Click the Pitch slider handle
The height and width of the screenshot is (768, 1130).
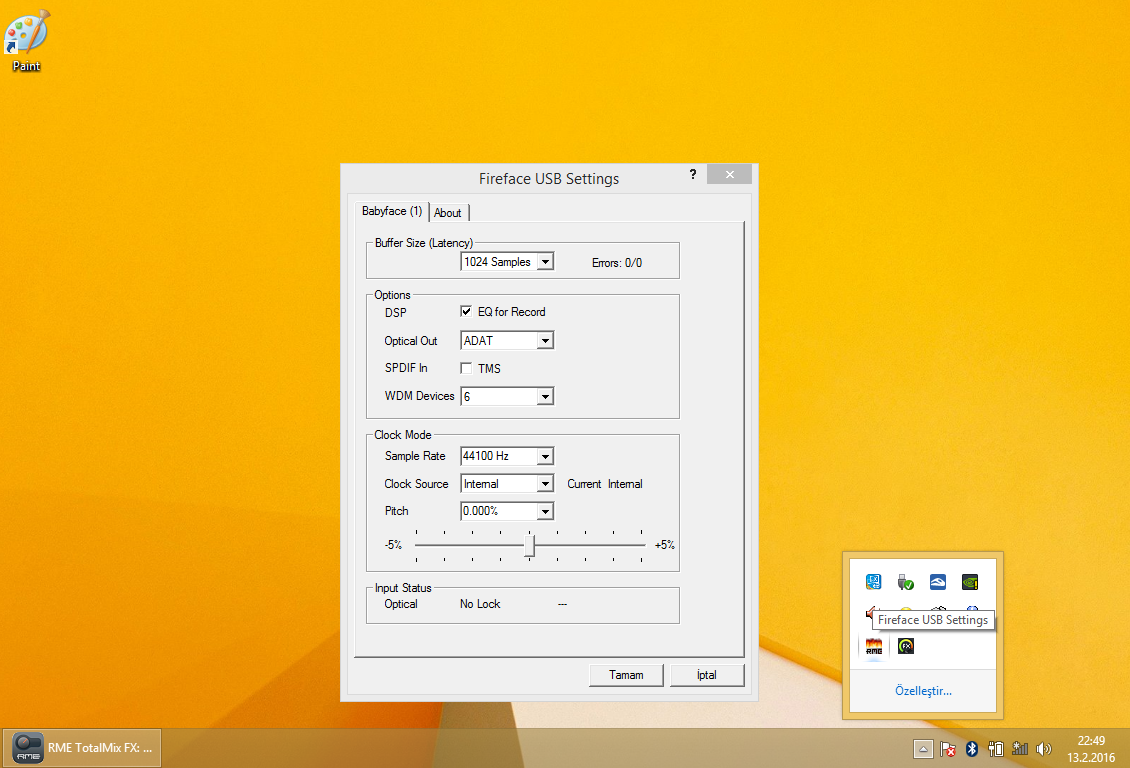tap(530, 546)
